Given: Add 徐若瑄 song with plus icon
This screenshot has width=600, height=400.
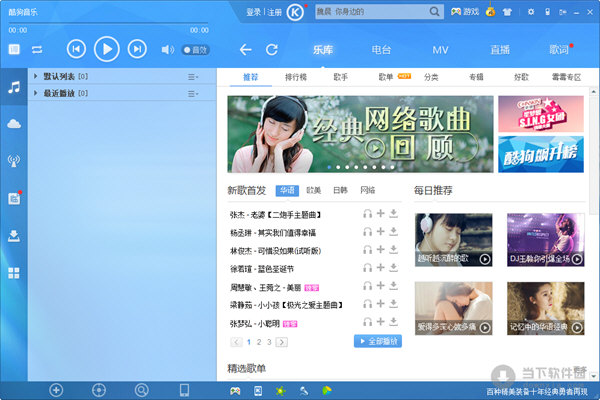Looking at the screenshot, I should pyautogui.click(x=380, y=267).
